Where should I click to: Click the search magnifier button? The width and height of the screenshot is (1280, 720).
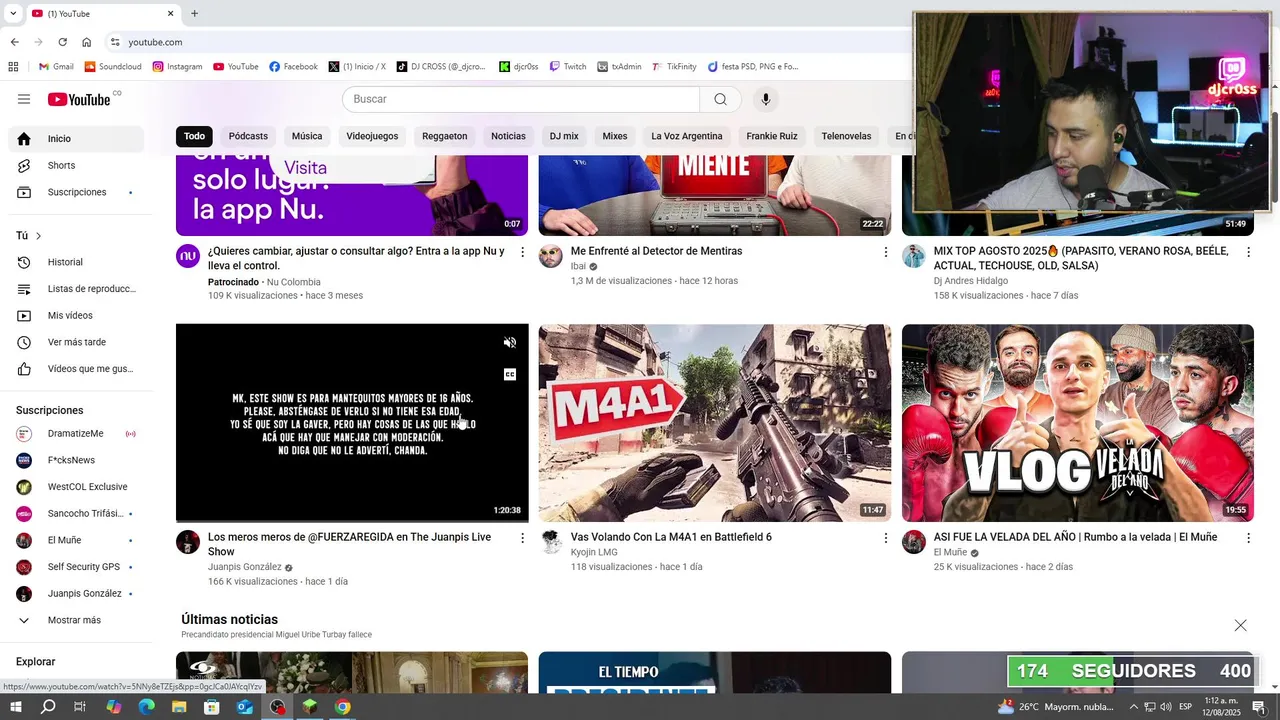pyautogui.click(x=720, y=99)
